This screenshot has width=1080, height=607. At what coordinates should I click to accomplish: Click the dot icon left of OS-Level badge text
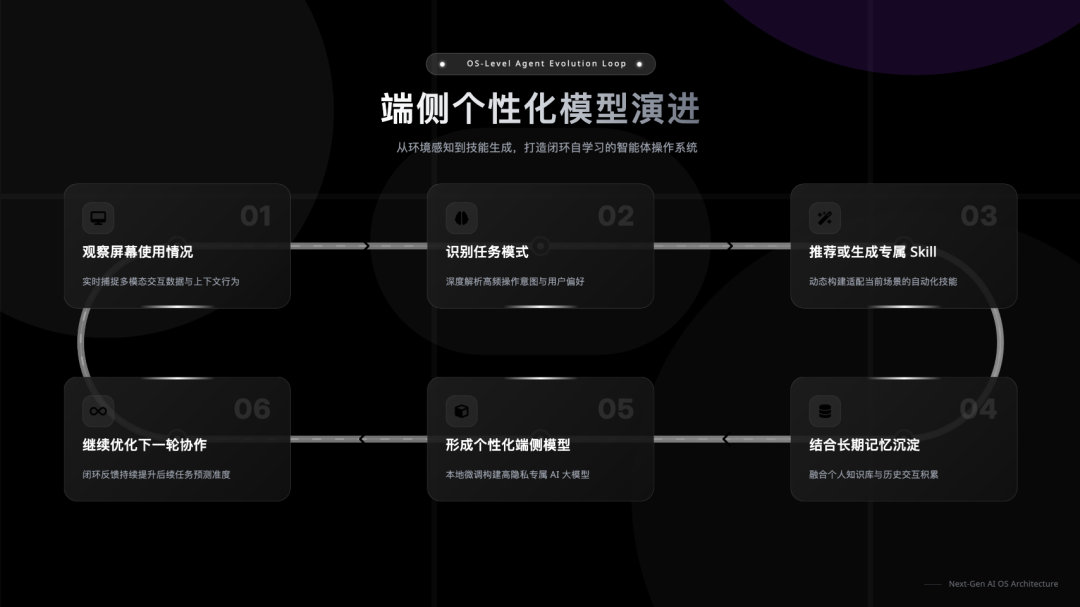click(440, 63)
